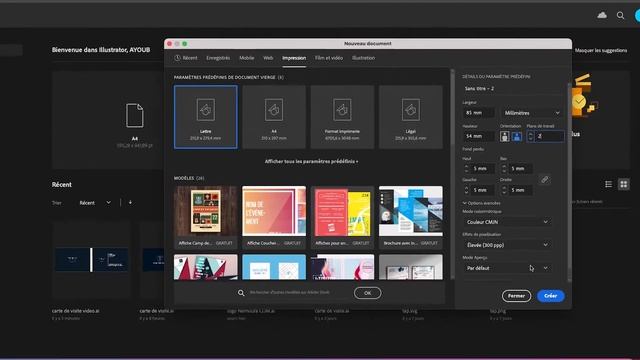Open Récent sort dropdown in the Illustrator home window
640x360 pixels.
click(95, 202)
